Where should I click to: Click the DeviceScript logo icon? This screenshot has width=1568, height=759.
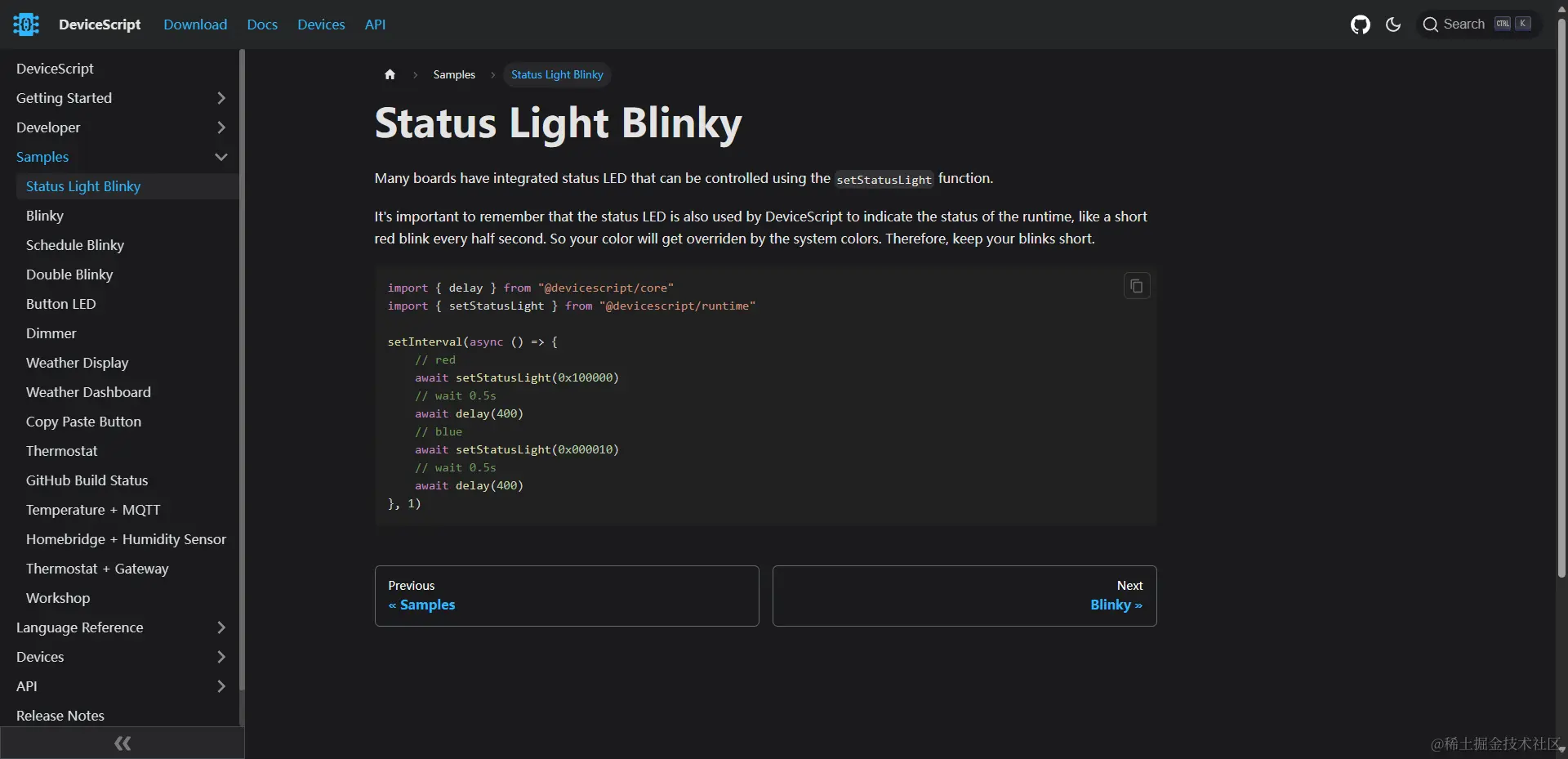[x=26, y=25]
